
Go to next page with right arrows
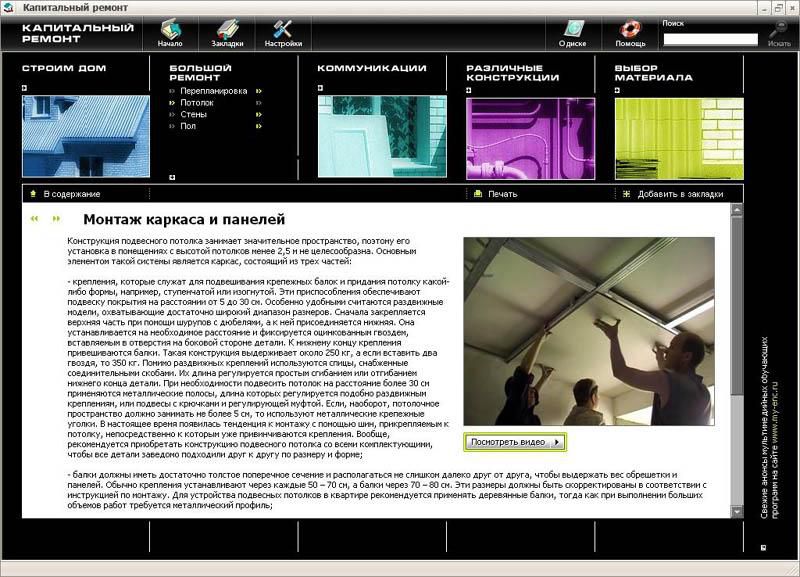point(56,218)
